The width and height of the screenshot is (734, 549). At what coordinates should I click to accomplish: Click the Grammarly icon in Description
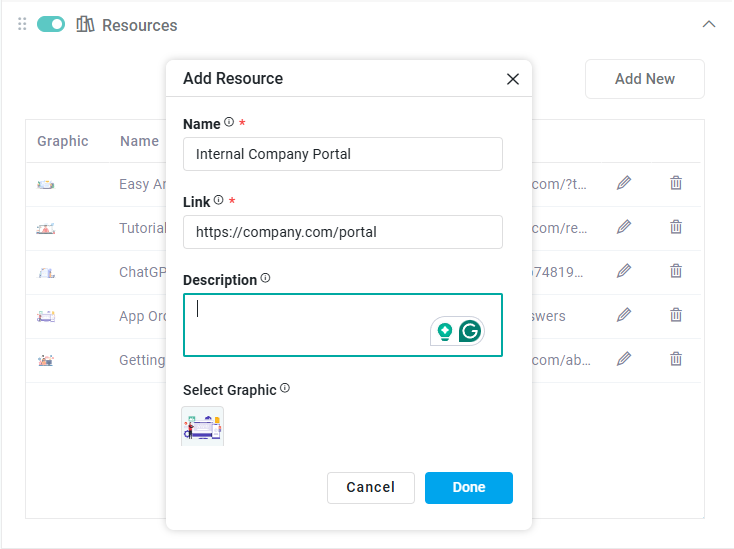470,331
